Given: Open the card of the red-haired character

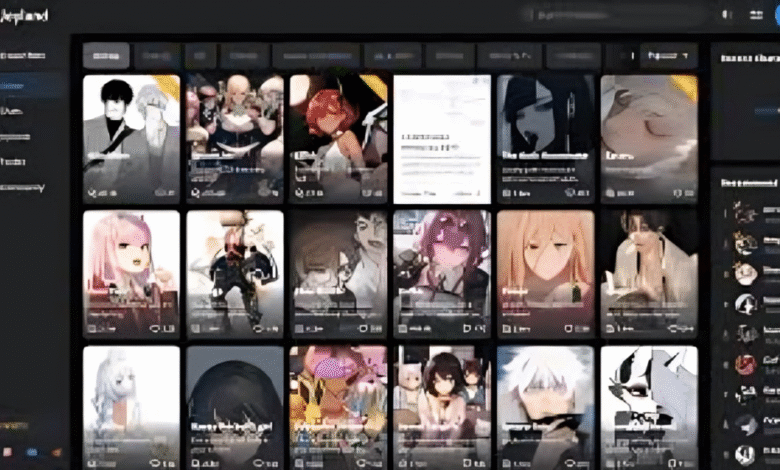Looking at the screenshot, I should tap(338, 139).
